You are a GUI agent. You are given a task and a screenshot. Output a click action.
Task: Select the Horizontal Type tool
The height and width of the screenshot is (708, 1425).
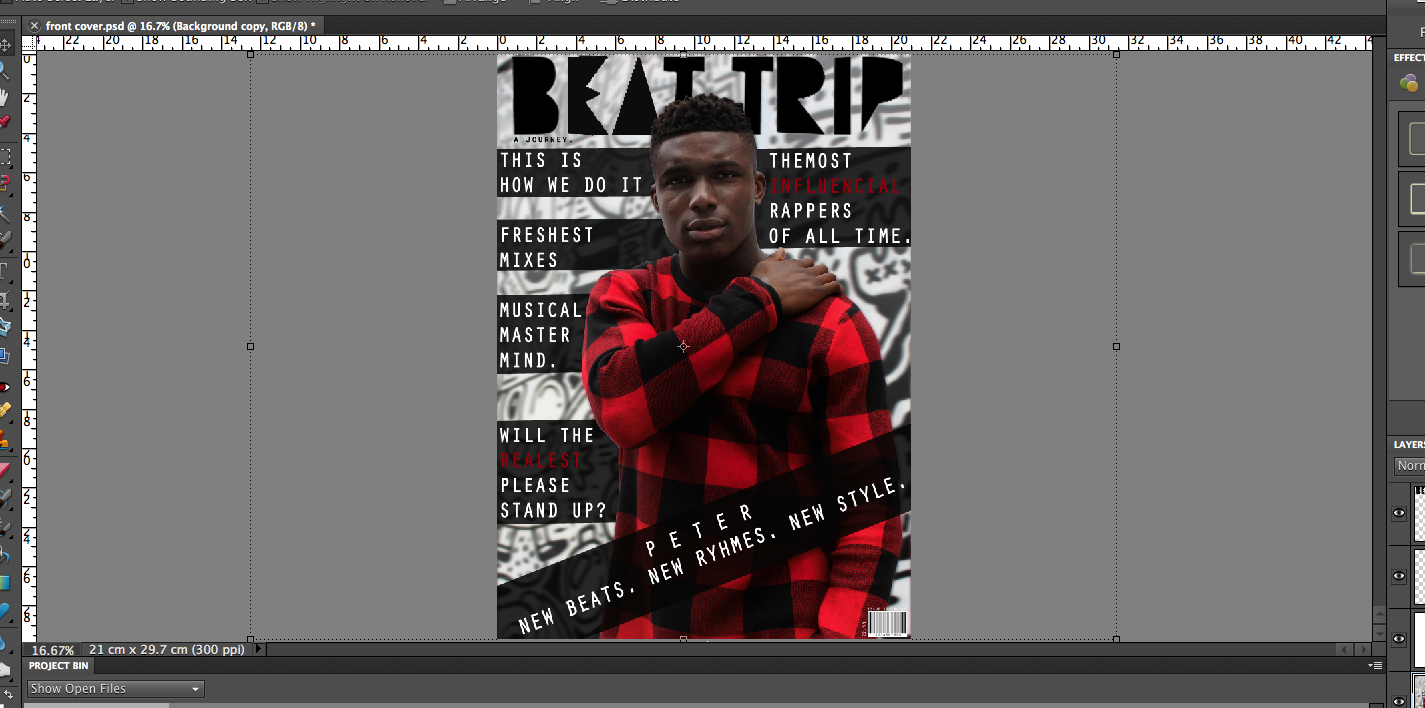coord(5,270)
